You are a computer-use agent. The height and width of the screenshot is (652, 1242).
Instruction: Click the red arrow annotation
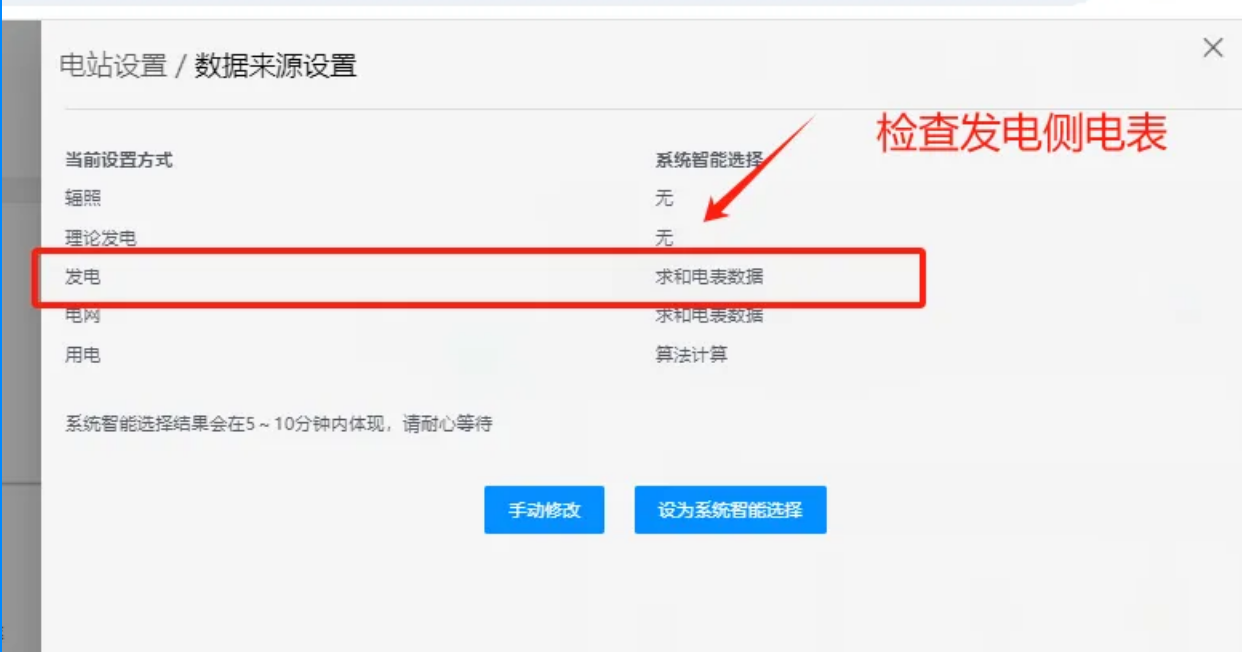tap(759, 170)
